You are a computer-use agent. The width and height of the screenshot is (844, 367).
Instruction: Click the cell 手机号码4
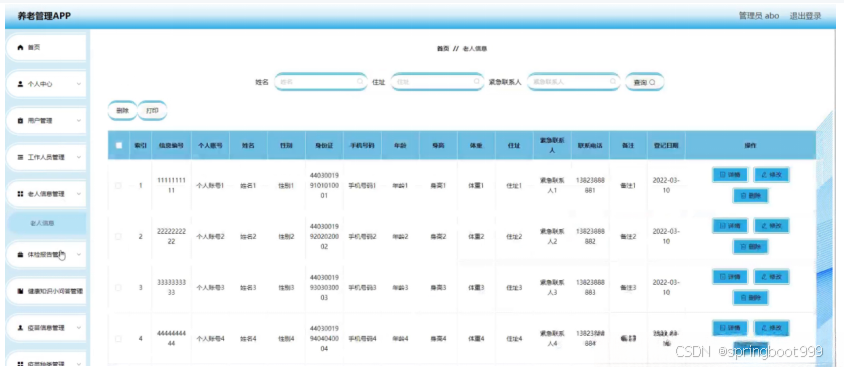(362, 339)
